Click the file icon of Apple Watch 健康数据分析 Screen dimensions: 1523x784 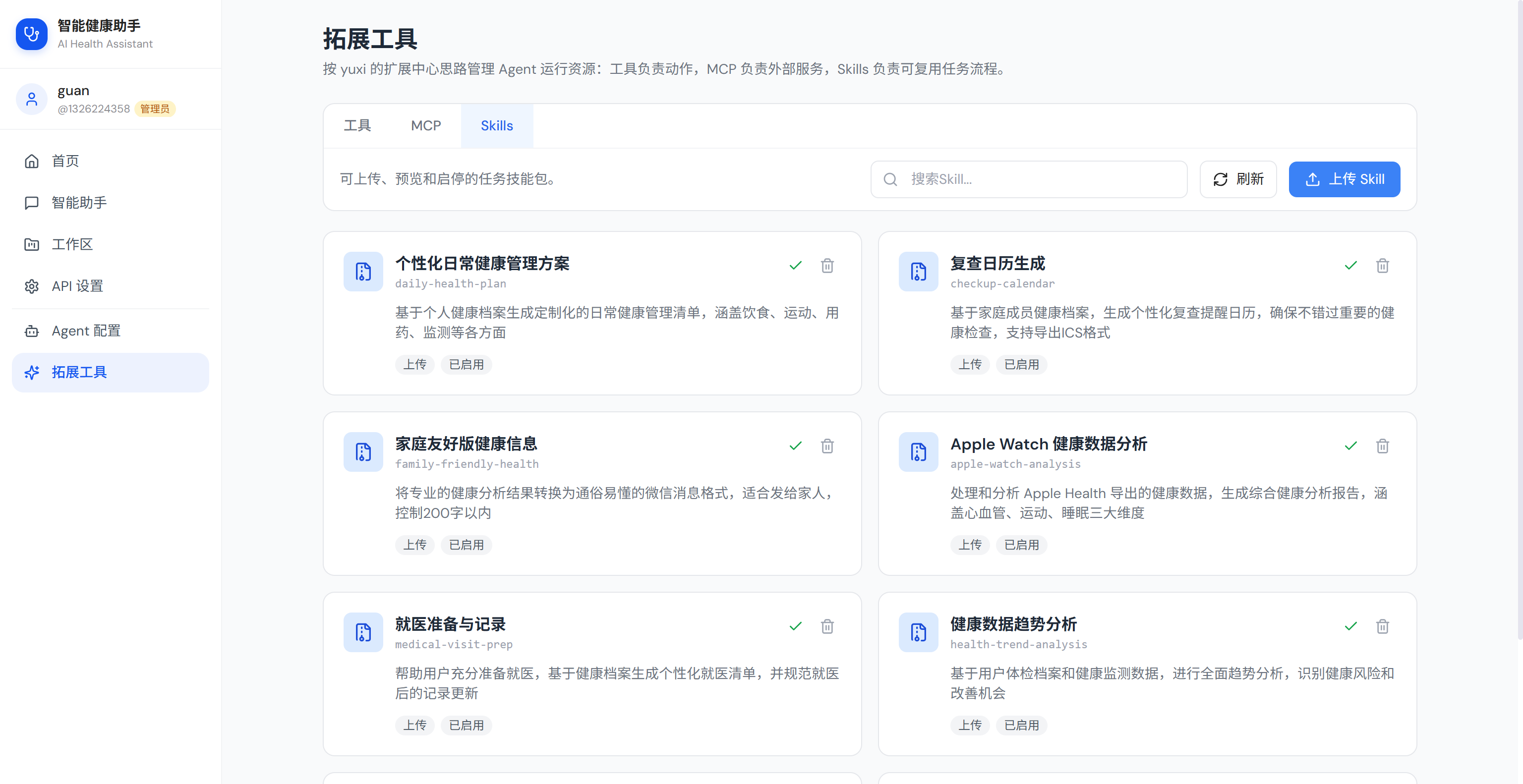918,452
